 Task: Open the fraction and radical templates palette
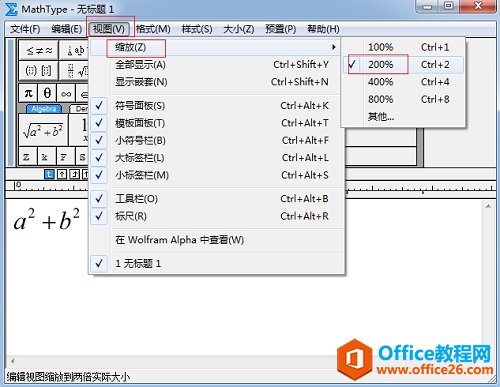74,70
